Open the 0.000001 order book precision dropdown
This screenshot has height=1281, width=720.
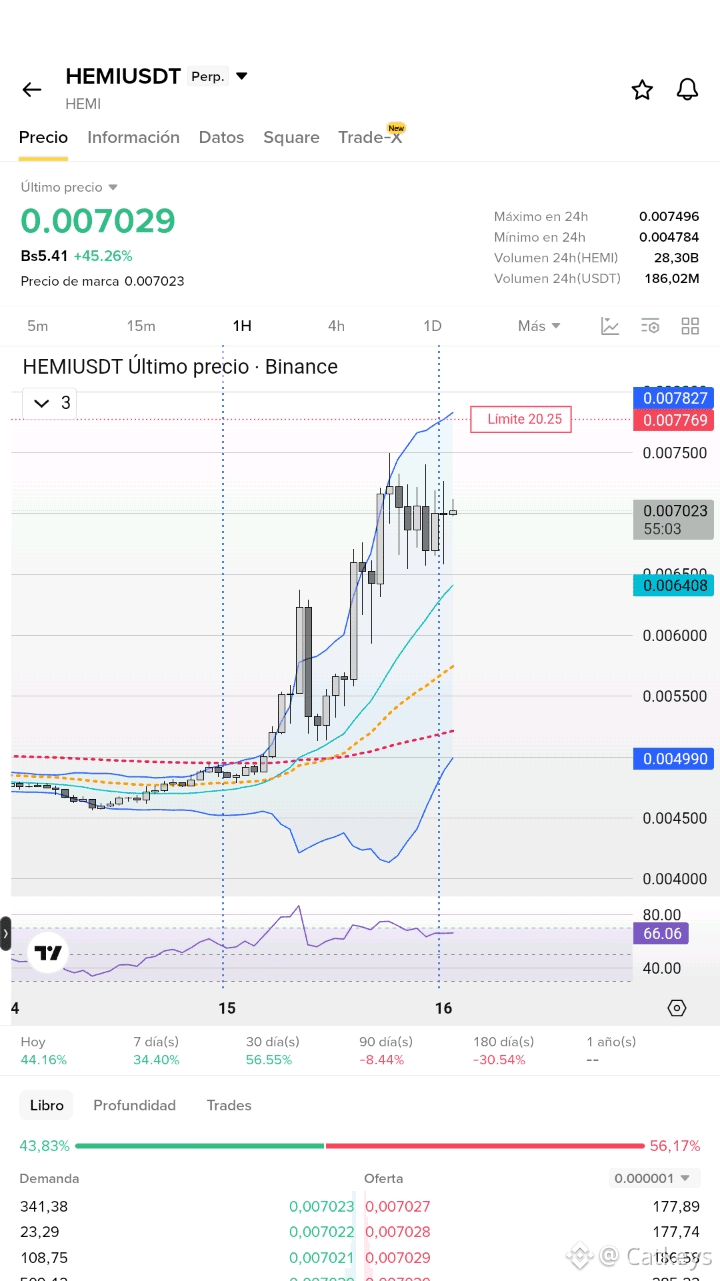655,1178
